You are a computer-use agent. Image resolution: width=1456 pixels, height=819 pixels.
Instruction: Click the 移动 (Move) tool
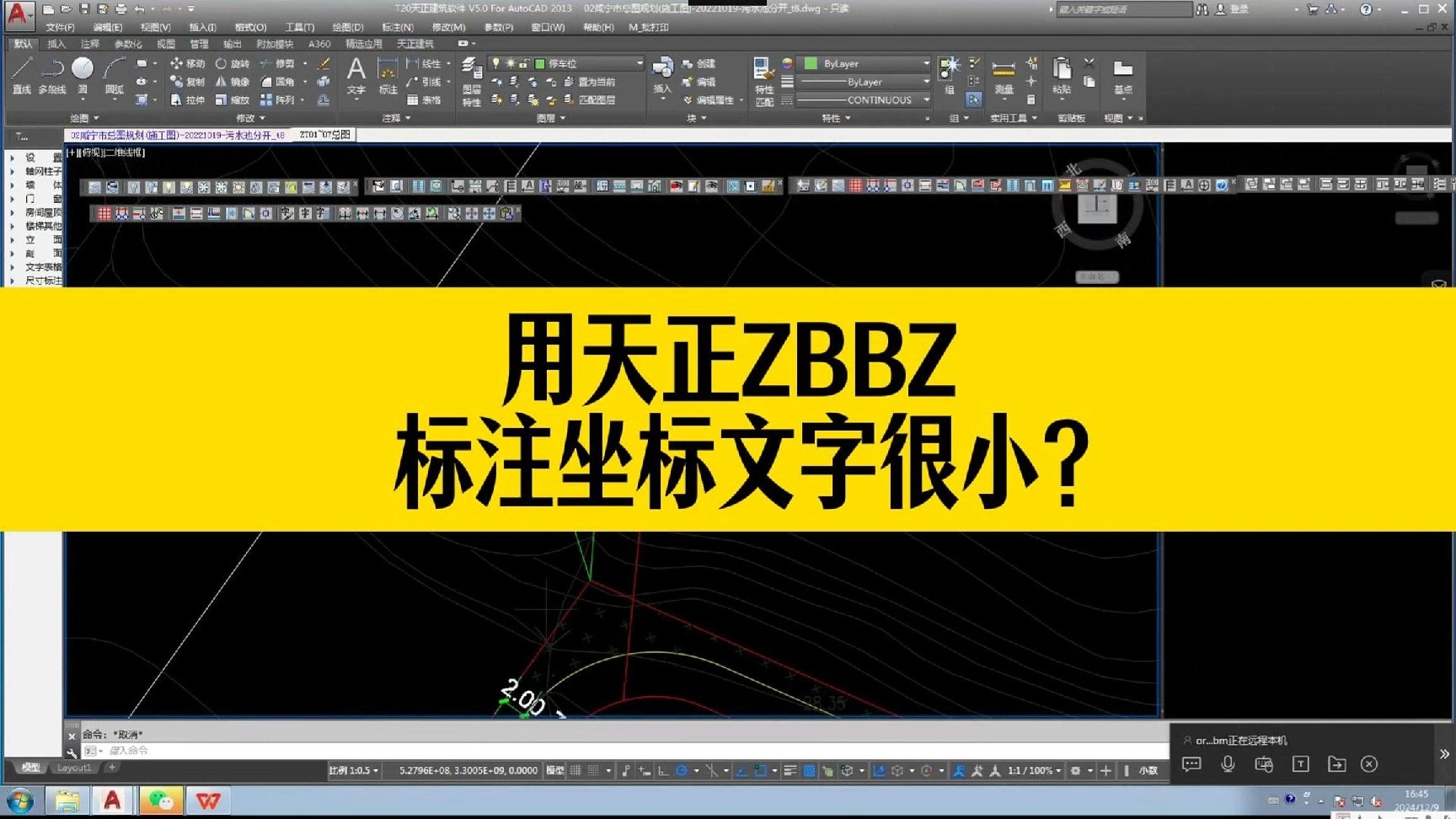[187, 63]
